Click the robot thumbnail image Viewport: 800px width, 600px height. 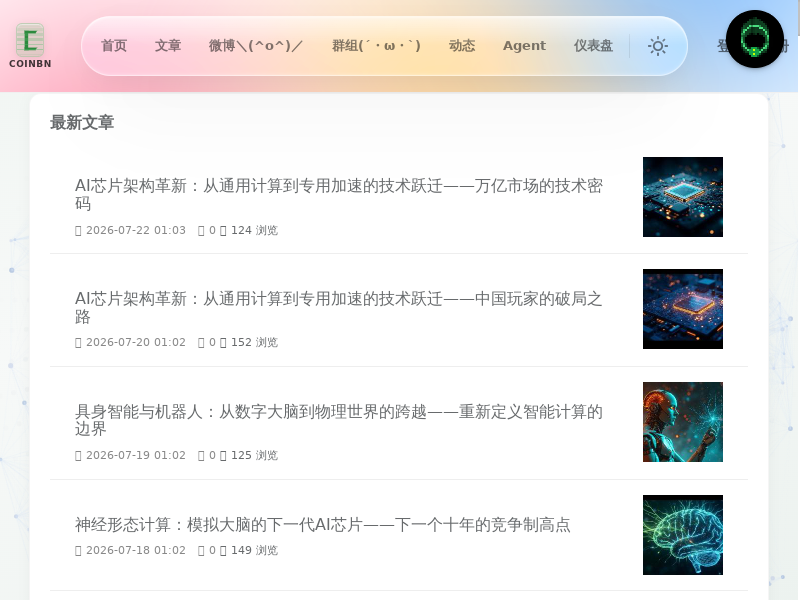point(683,422)
